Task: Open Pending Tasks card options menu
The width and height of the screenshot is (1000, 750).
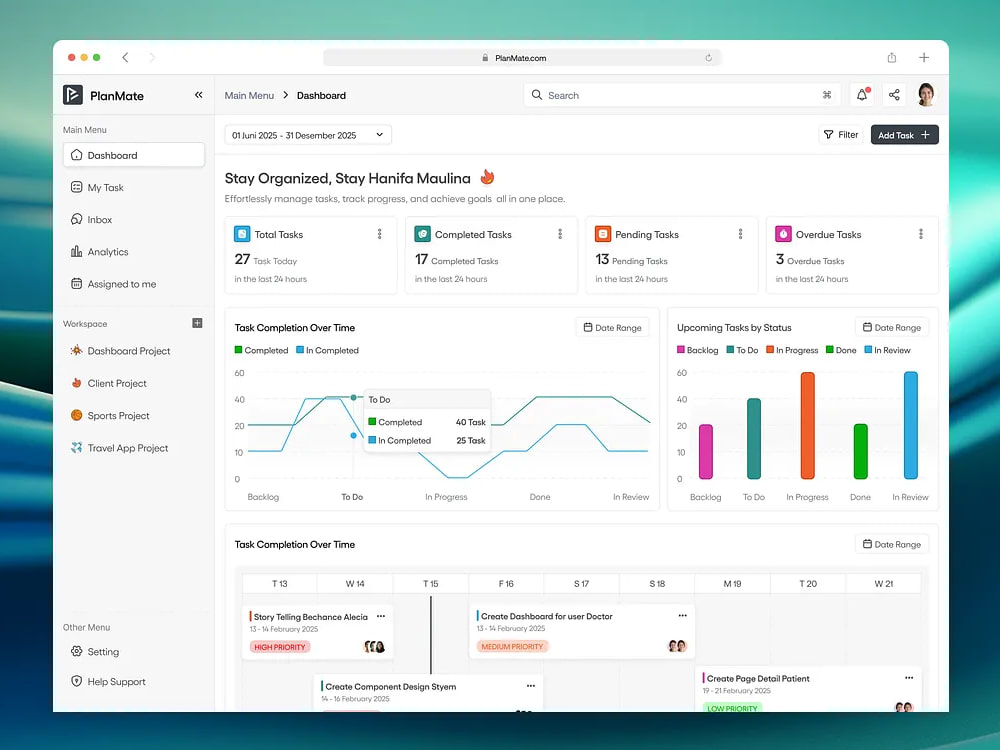Action: click(740, 234)
